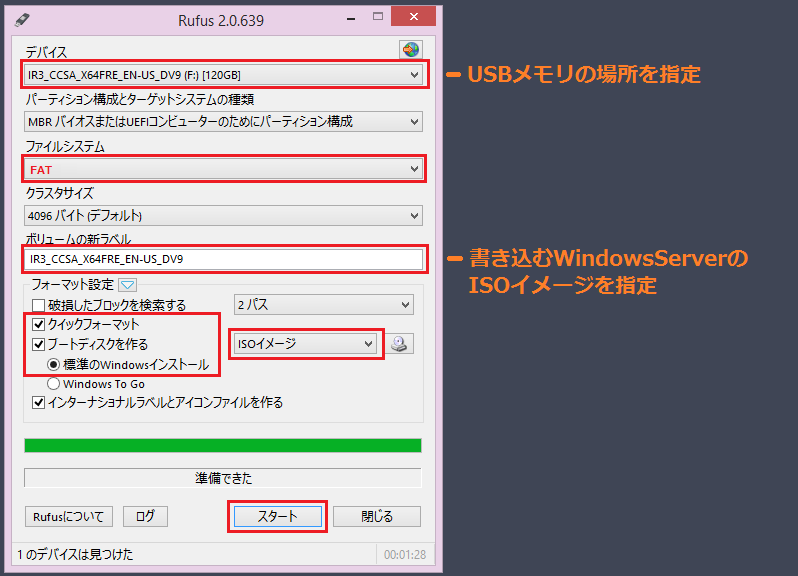Click the ログ button
This screenshot has width=798, height=576.
[145, 516]
